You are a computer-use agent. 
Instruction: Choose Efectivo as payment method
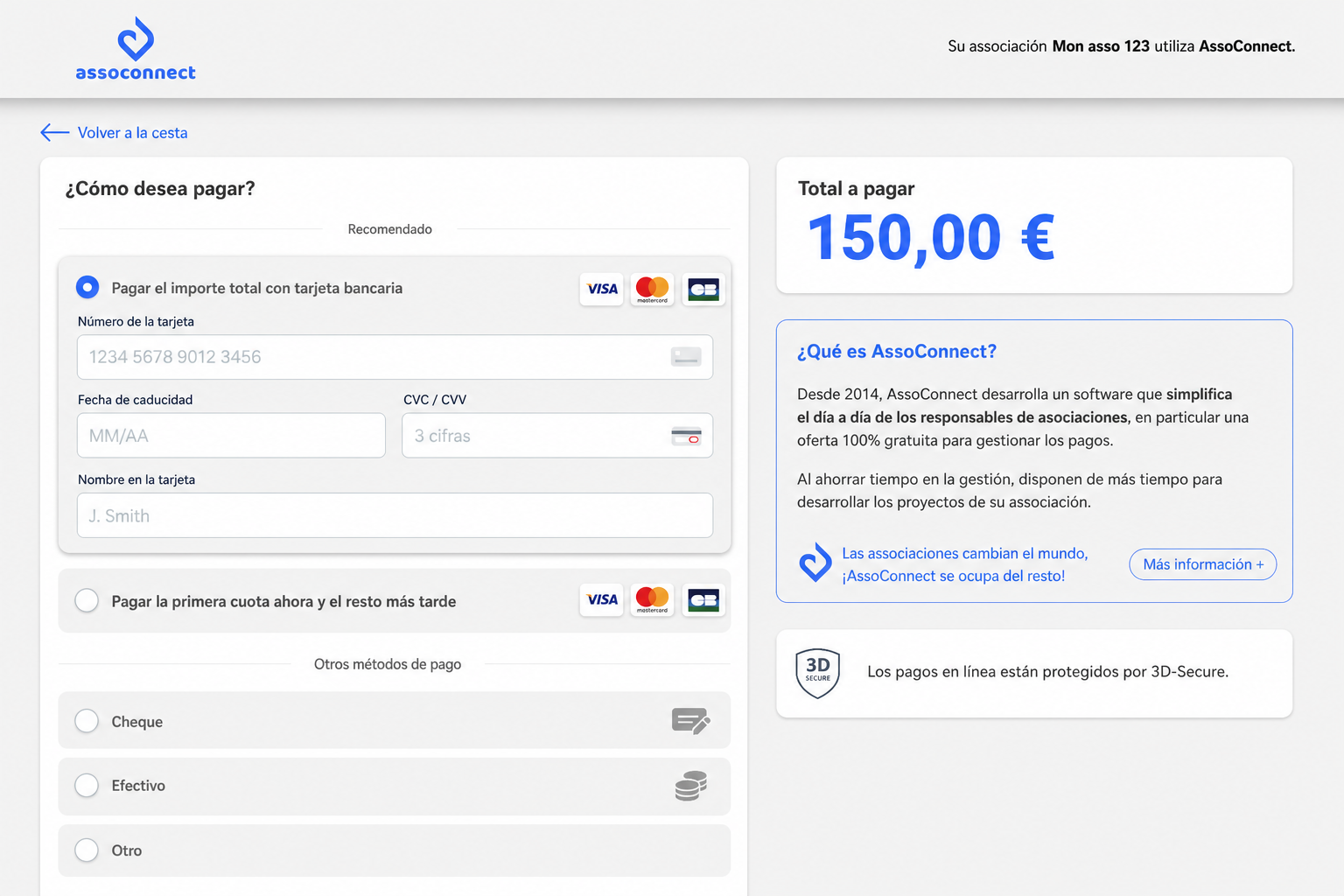87,786
